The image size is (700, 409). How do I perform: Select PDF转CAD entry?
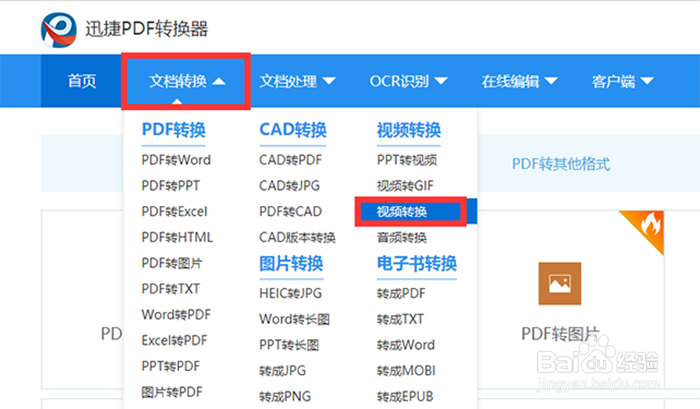[291, 211]
